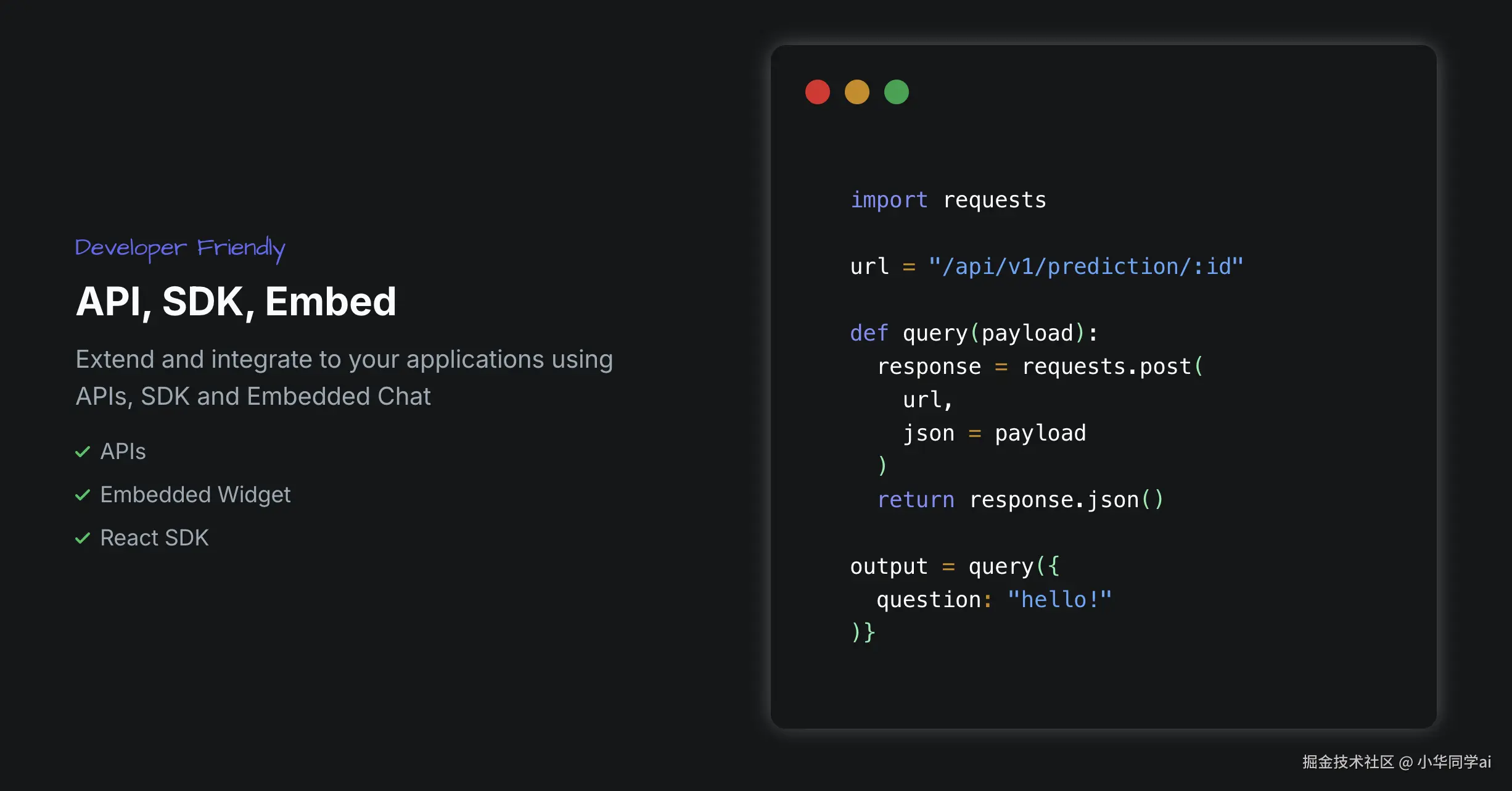Click the Developer Friendly label

click(179, 248)
